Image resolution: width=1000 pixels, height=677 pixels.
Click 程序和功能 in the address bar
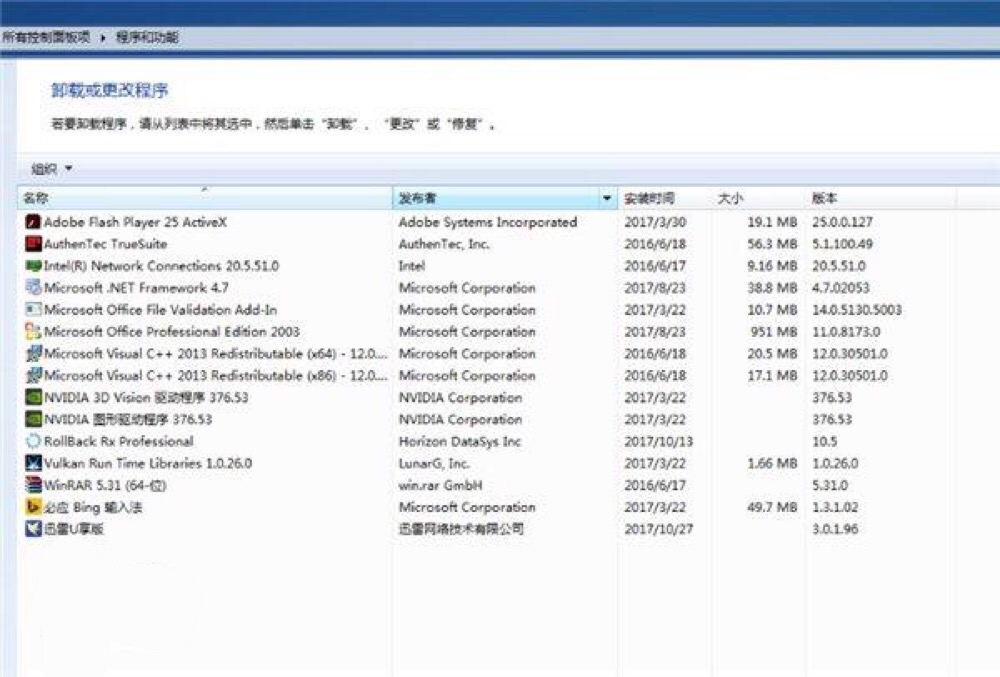pyautogui.click(x=147, y=37)
